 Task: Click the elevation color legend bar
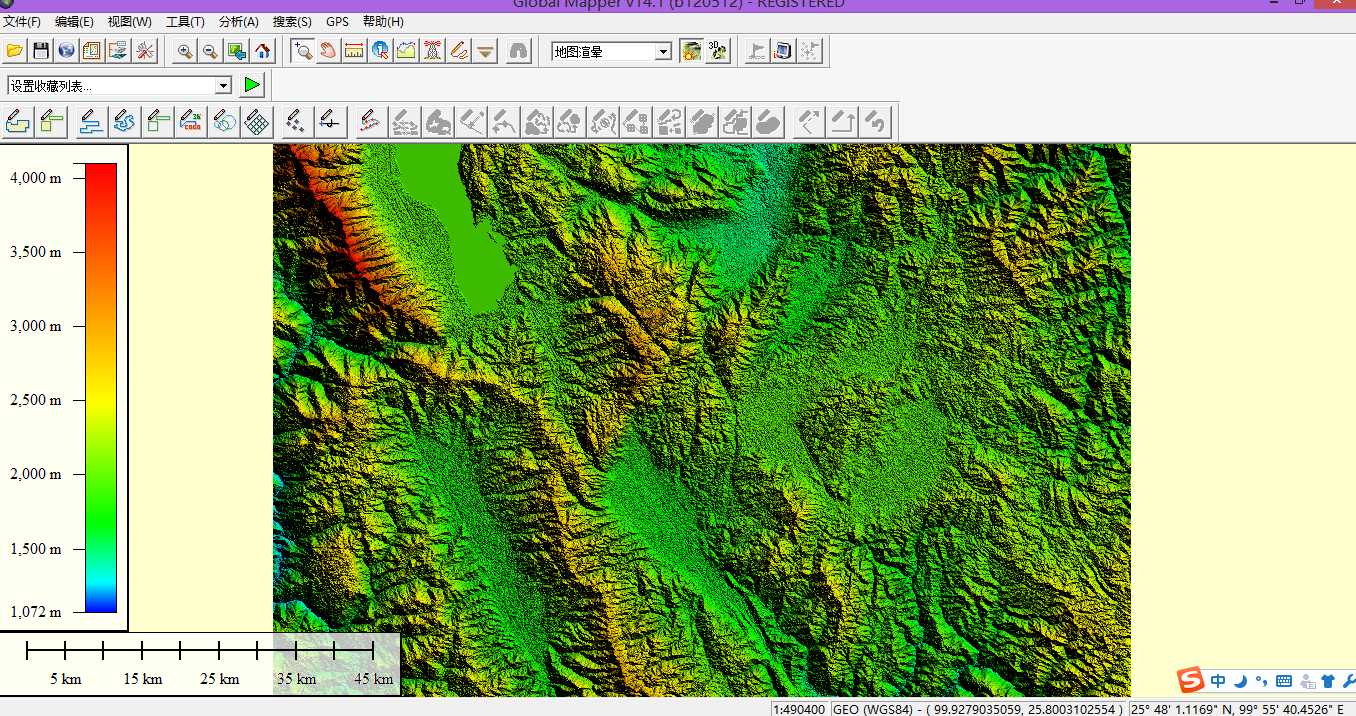tap(101, 387)
